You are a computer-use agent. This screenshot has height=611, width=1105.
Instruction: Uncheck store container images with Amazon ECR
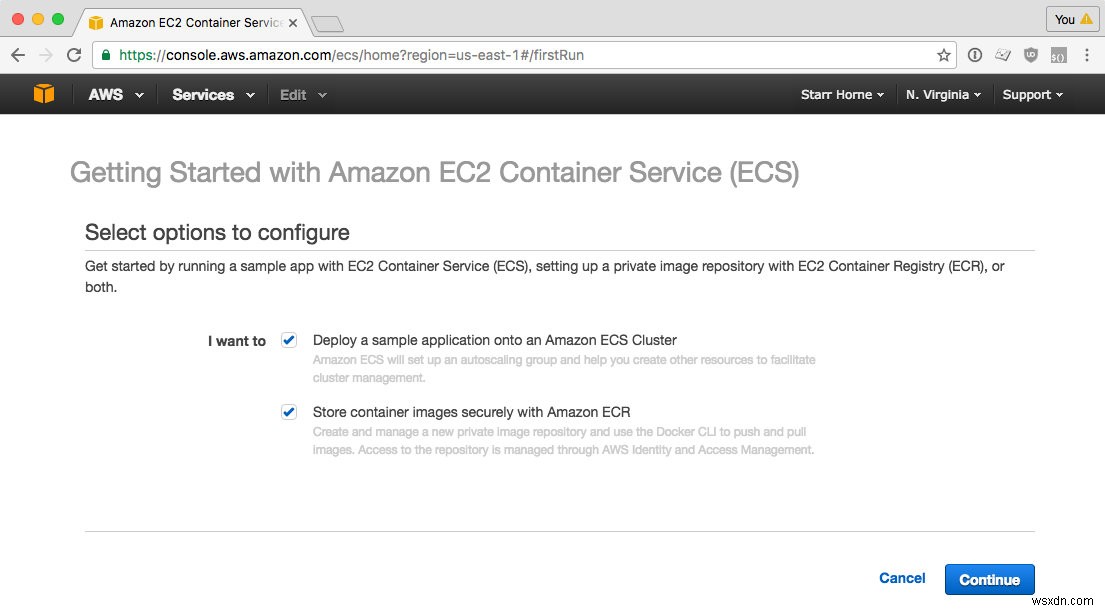click(288, 412)
